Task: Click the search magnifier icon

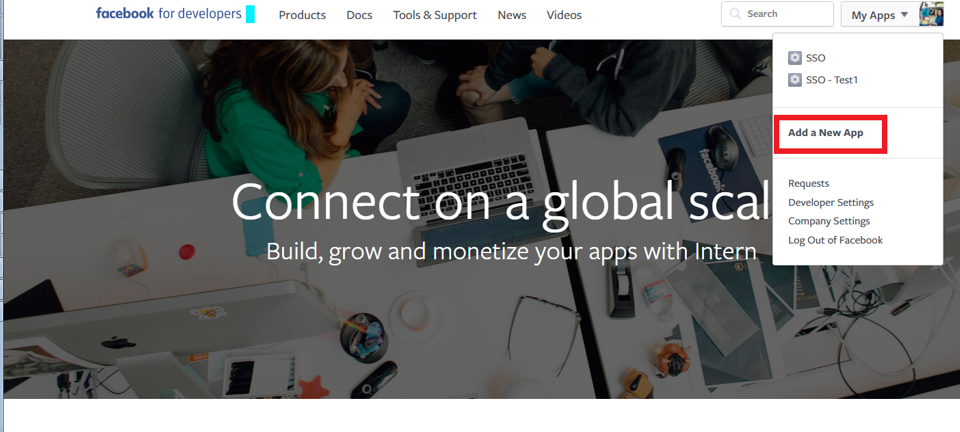Action: (x=735, y=14)
